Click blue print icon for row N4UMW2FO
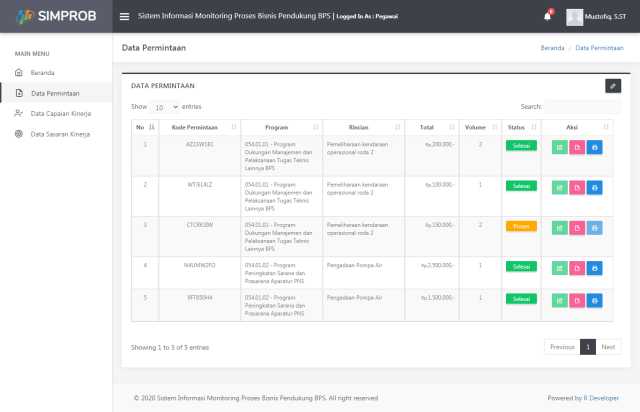 [x=595, y=267]
